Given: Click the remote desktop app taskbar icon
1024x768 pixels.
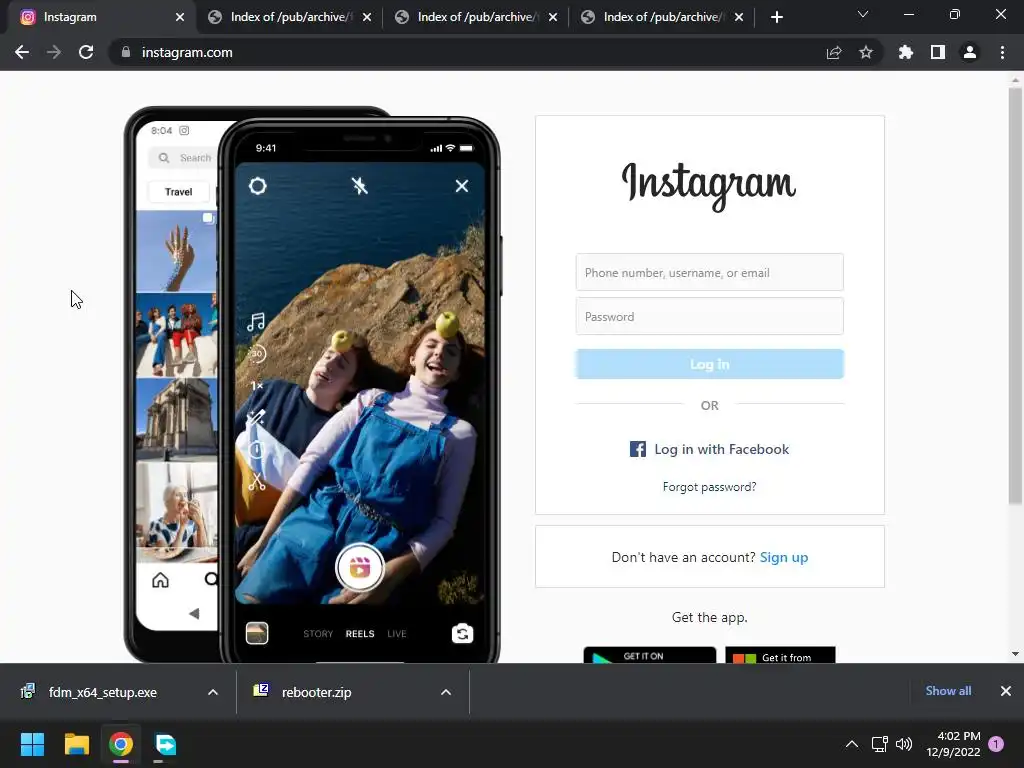Looking at the screenshot, I should [166, 744].
